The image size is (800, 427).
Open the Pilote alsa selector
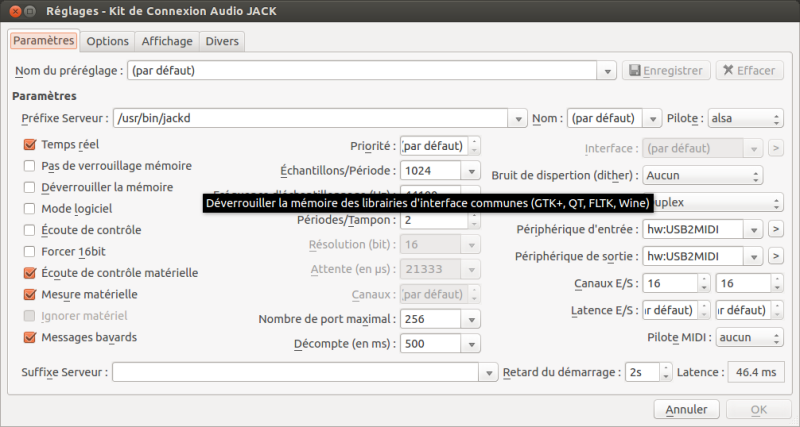coord(745,118)
